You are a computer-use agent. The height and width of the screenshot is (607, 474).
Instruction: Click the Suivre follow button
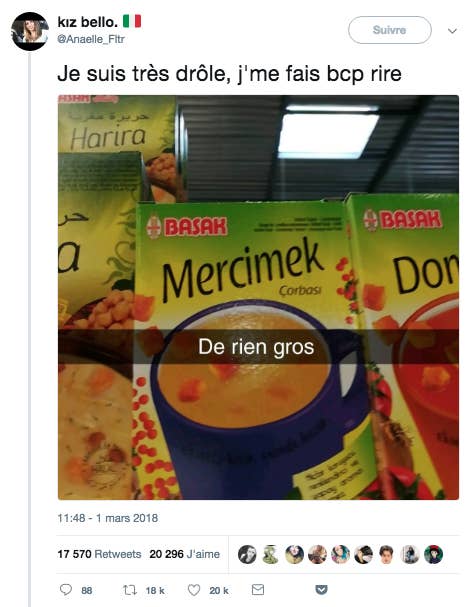pos(390,30)
